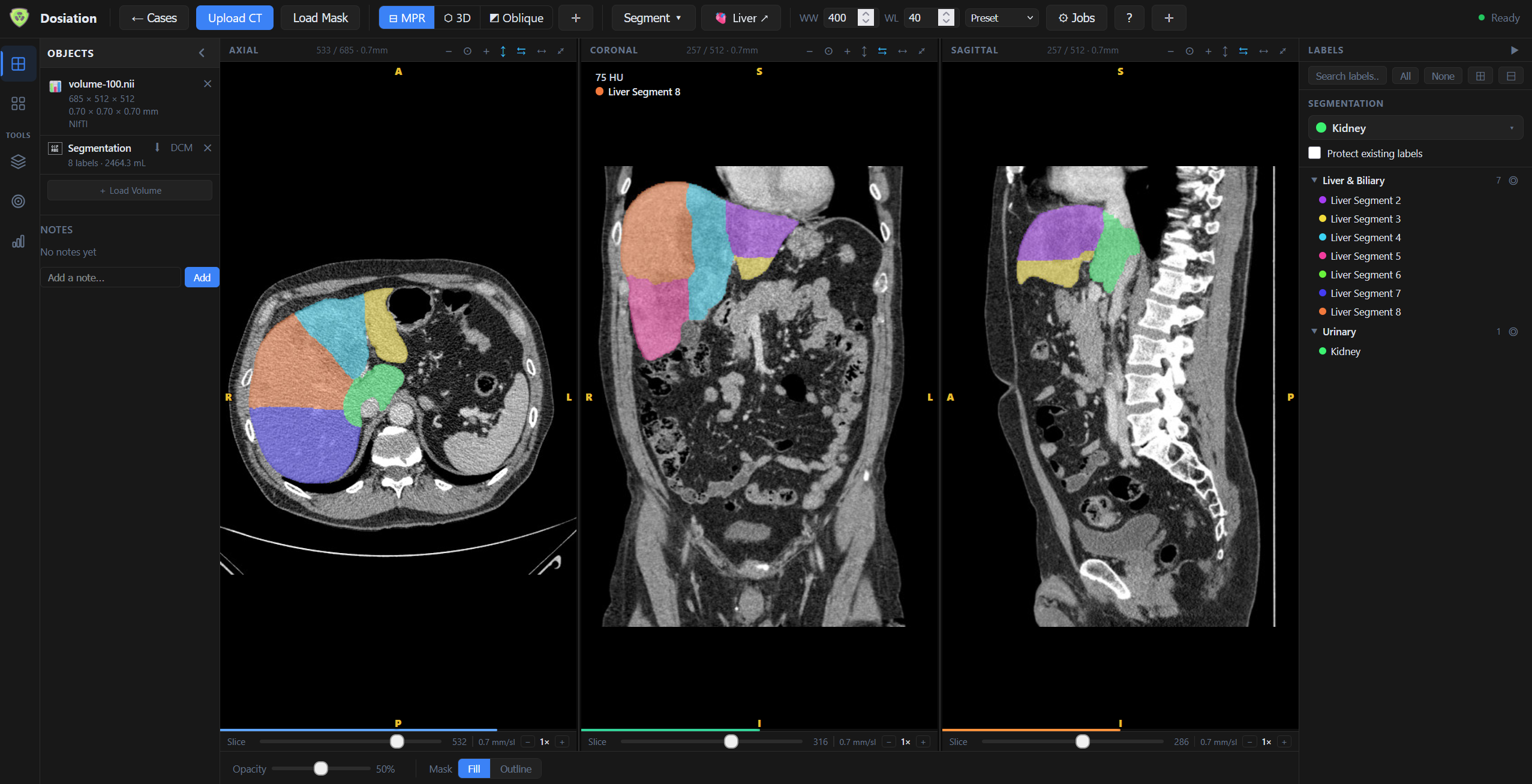Image resolution: width=1532 pixels, height=784 pixels.
Task: Toggle swap arrows in Axial view
Action: coord(521,51)
